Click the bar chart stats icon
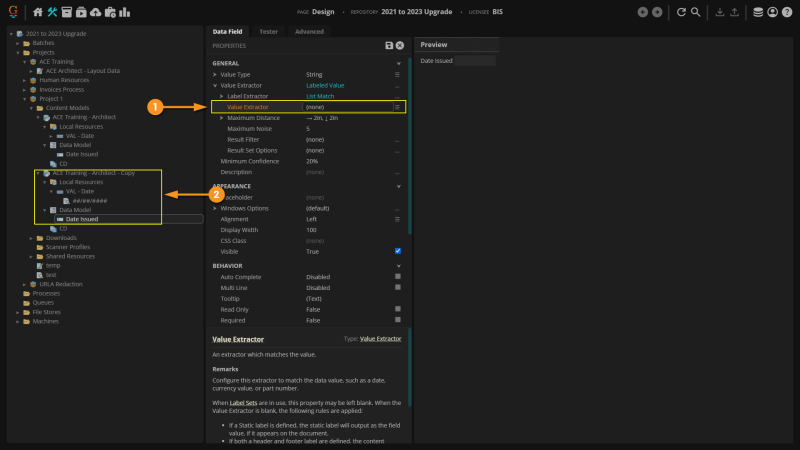The width and height of the screenshot is (800, 450). pos(124,12)
